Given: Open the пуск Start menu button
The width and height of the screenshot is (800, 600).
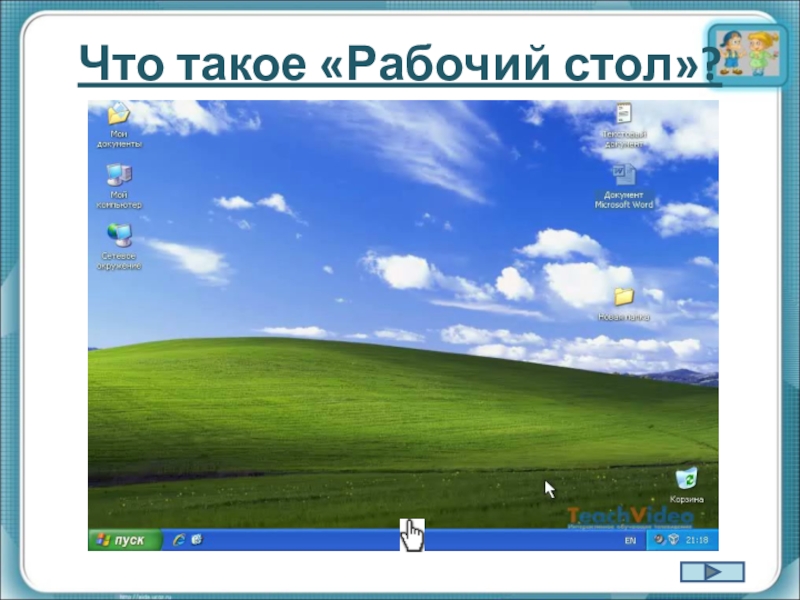Looking at the screenshot, I should coord(124,540).
